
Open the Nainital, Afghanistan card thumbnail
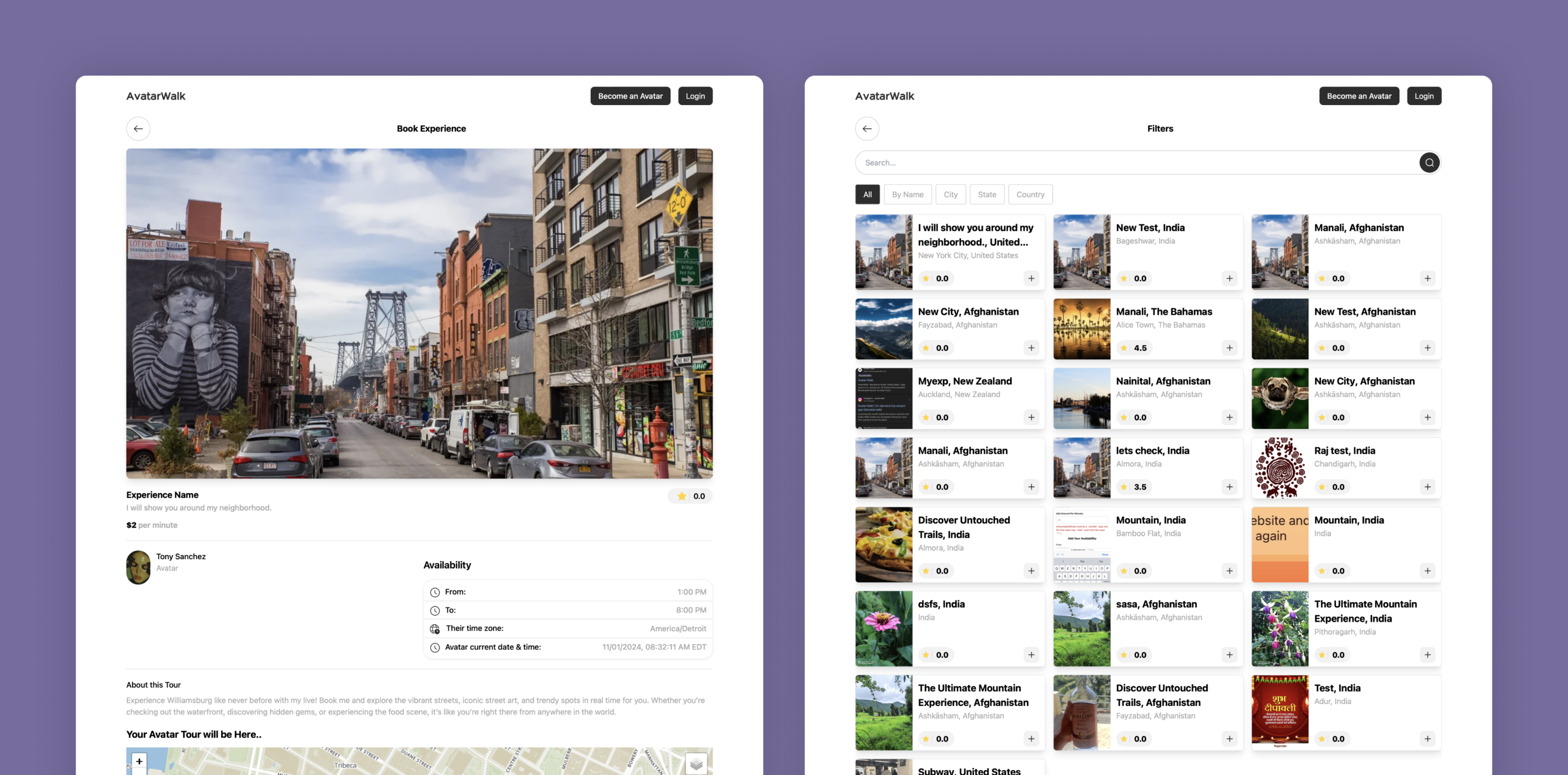coord(1081,398)
